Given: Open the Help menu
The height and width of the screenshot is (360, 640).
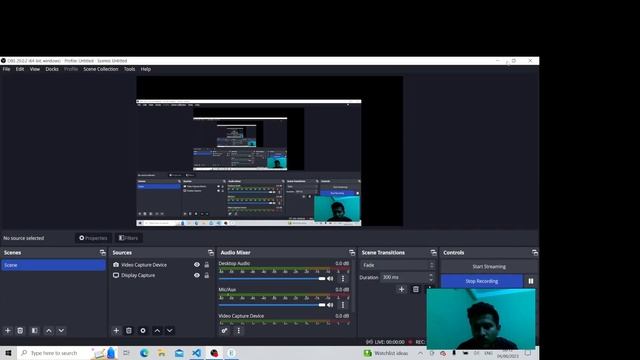Looking at the screenshot, I should [x=146, y=69].
